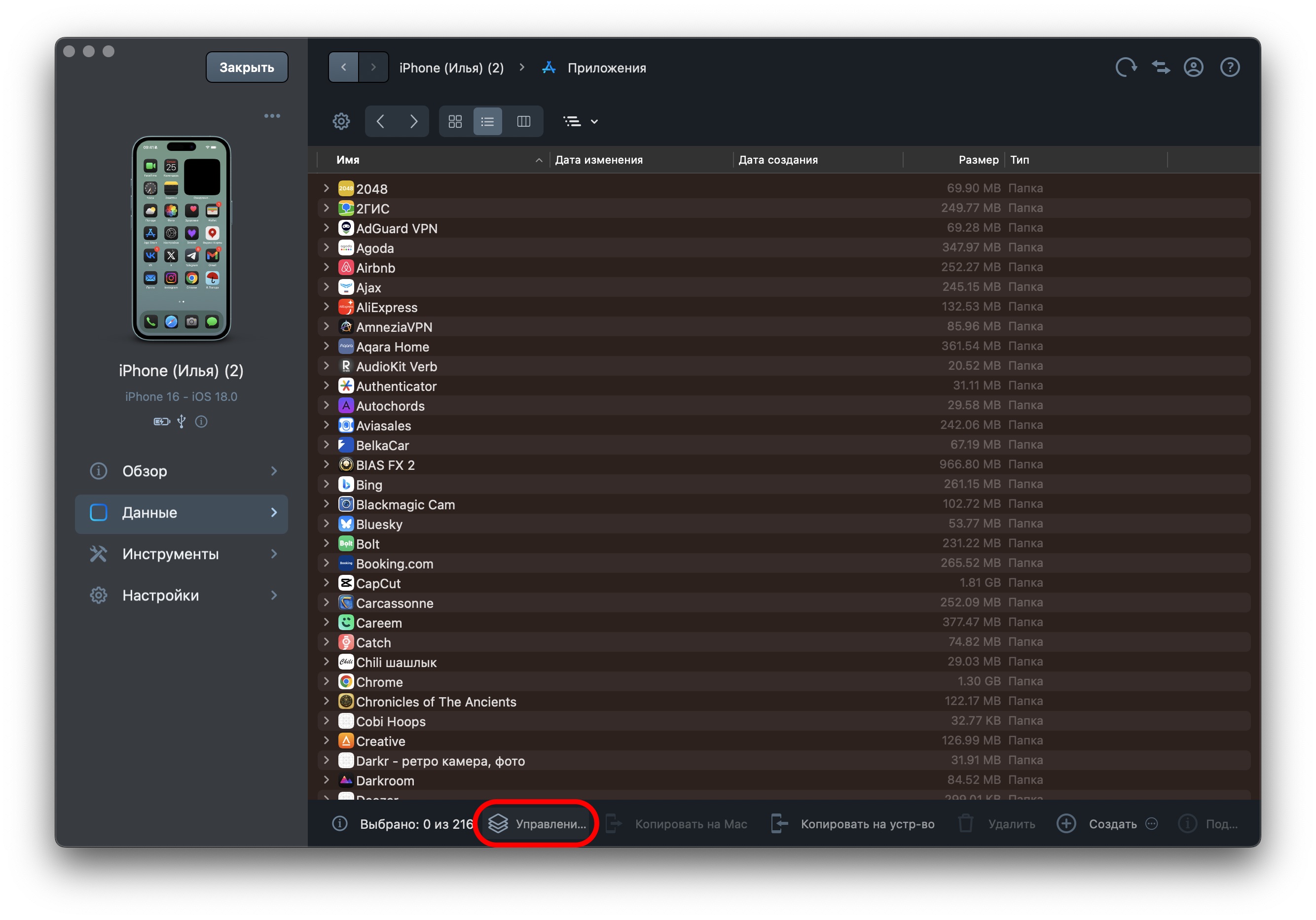
Task: Click the top navigation forward arrow
Action: 374,68
